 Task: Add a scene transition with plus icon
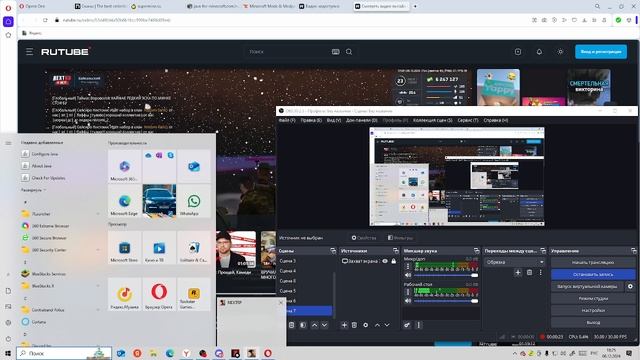[x=518, y=272]
